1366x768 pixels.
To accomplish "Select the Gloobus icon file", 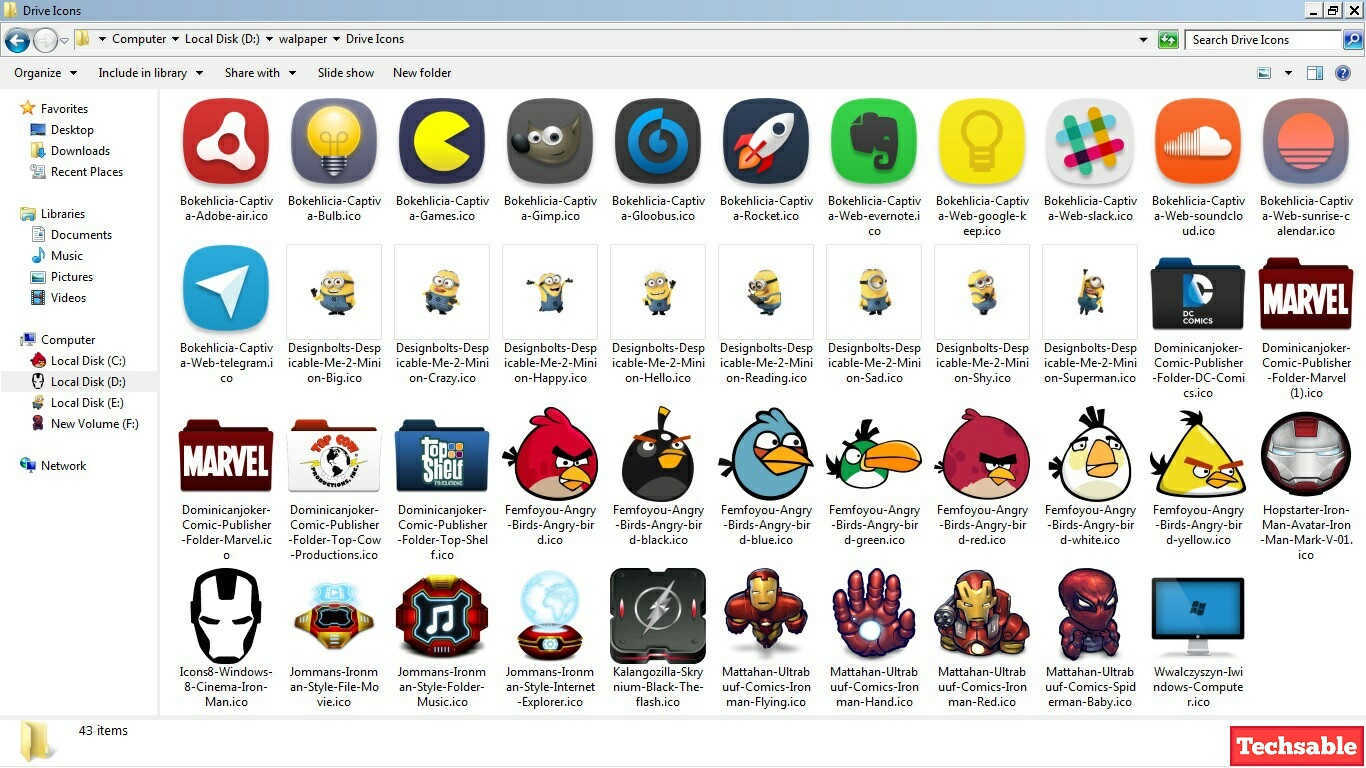I will coord(658,141).
